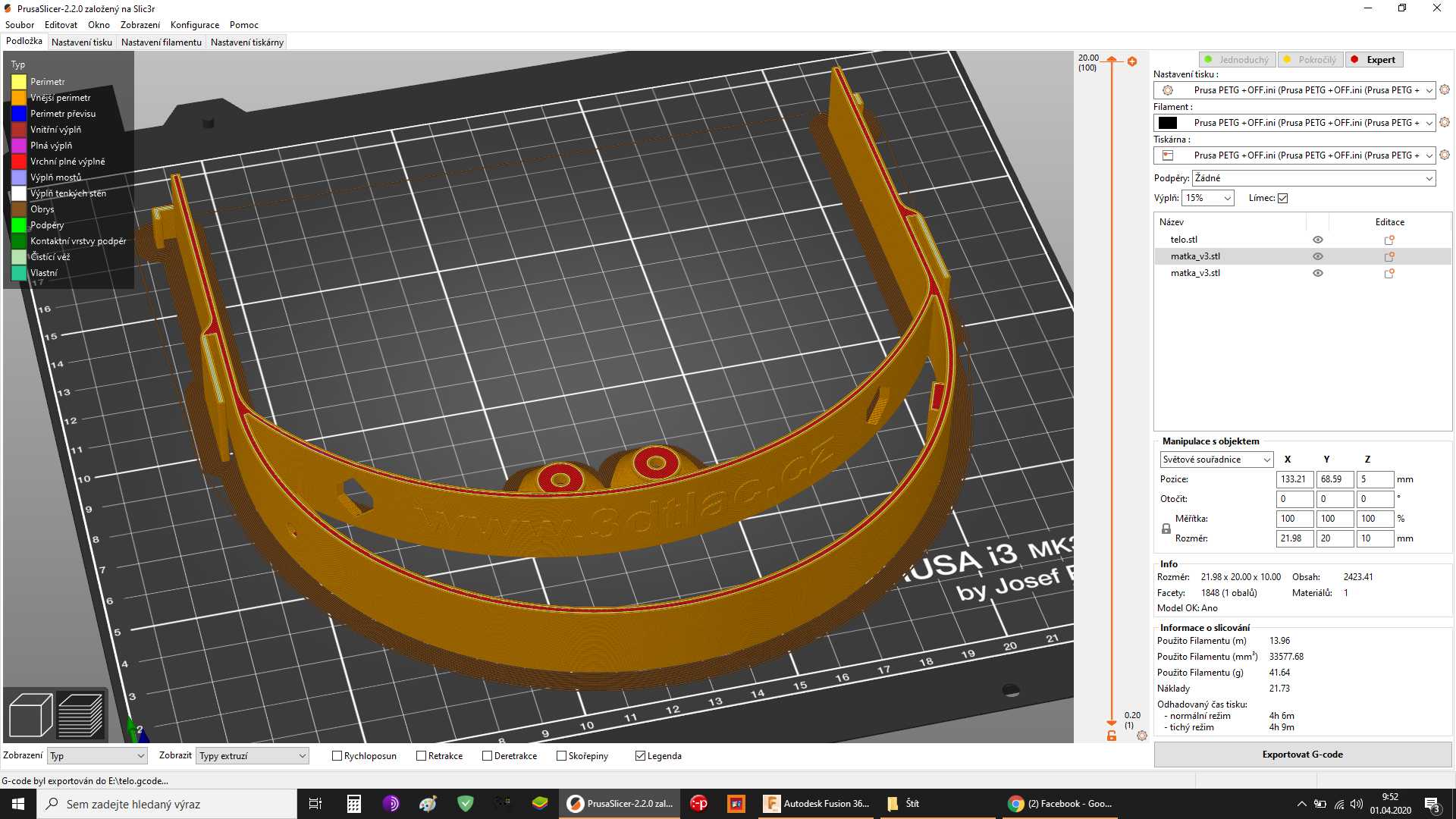Viewport: 1456px width, 819px height.
Task: Click top layer slider thumb
Action: pos(1112,59)
